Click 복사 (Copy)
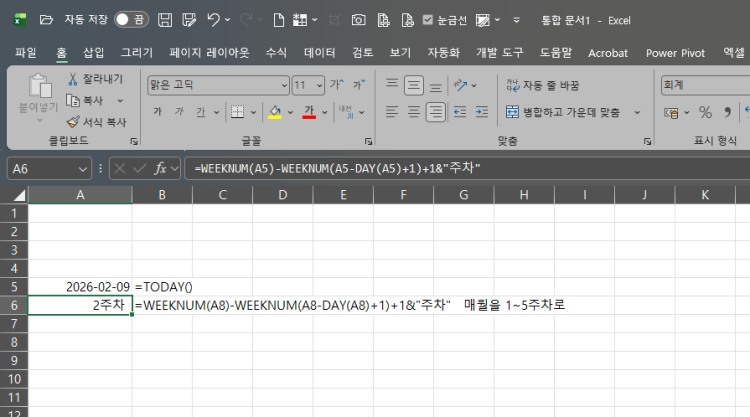Image resolution: width=750 pixels, height=417 pixels. pos(86,100)
